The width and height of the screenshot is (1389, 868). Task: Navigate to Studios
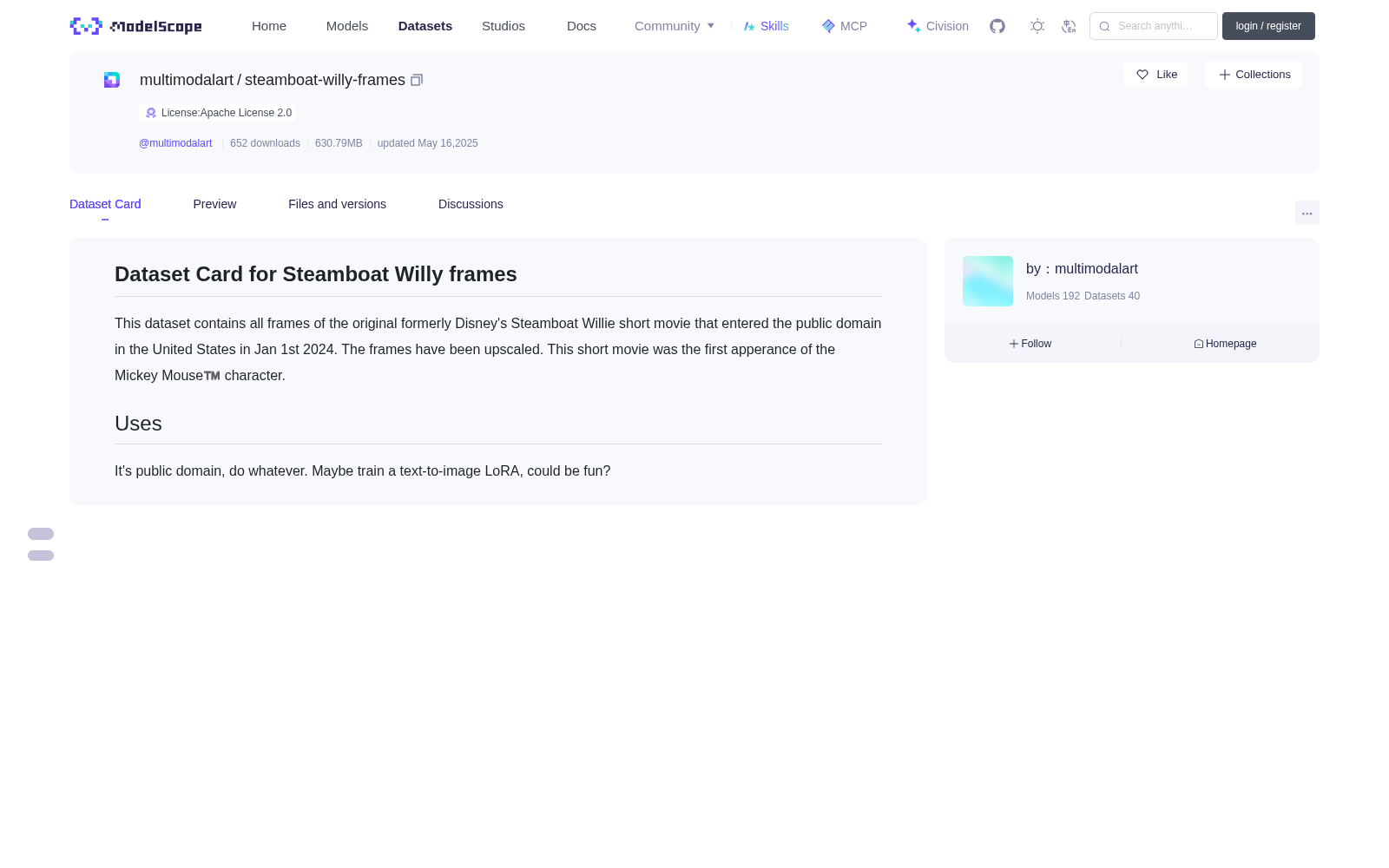pyautogui.click(x=504, y=26)
